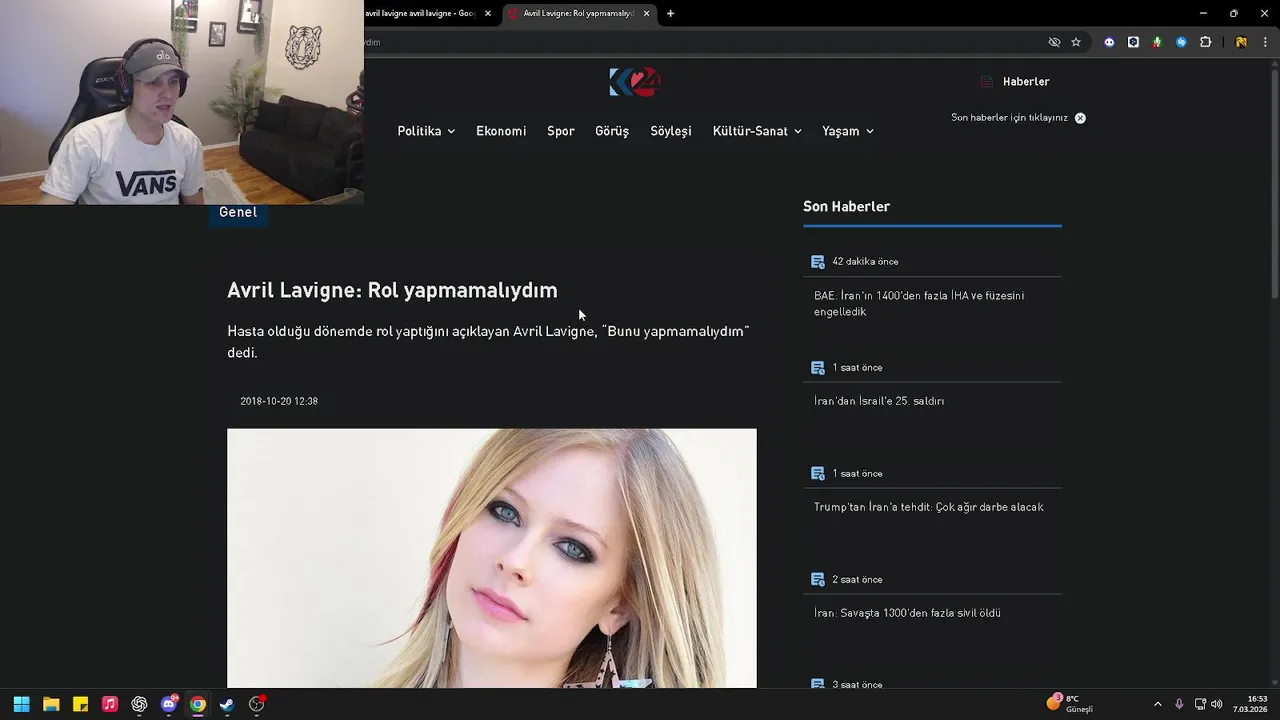This screenshot has height=720, width=1280.
Task: Click the browser address bar
Action: click(700, 42)
